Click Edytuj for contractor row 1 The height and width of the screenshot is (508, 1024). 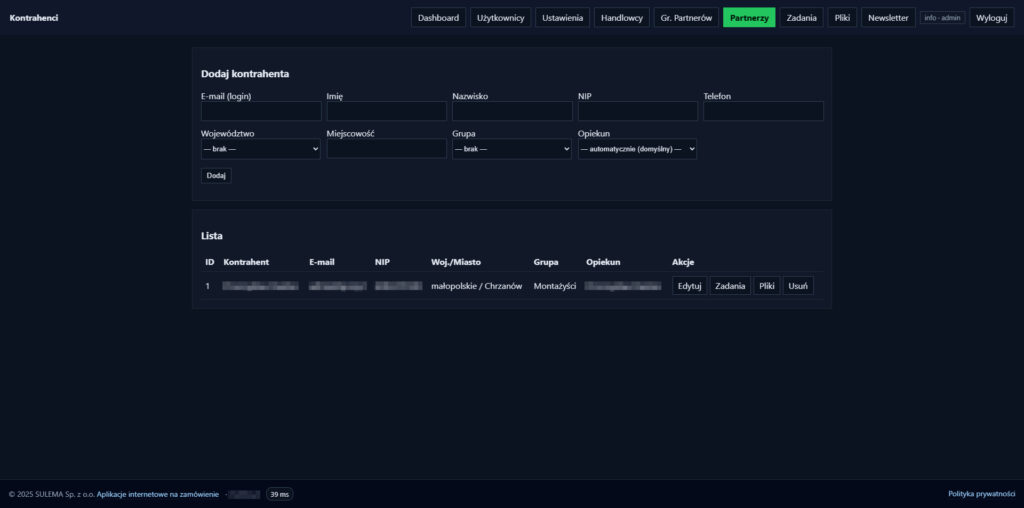(689, 286)
